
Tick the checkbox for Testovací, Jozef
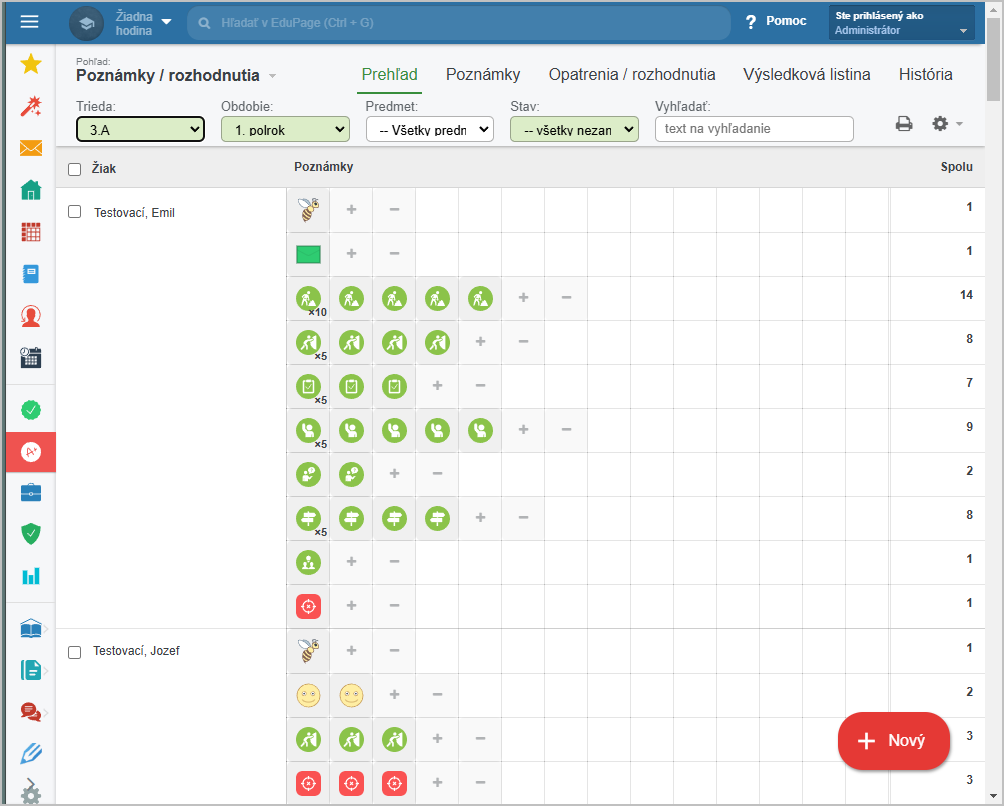(74, 652)
